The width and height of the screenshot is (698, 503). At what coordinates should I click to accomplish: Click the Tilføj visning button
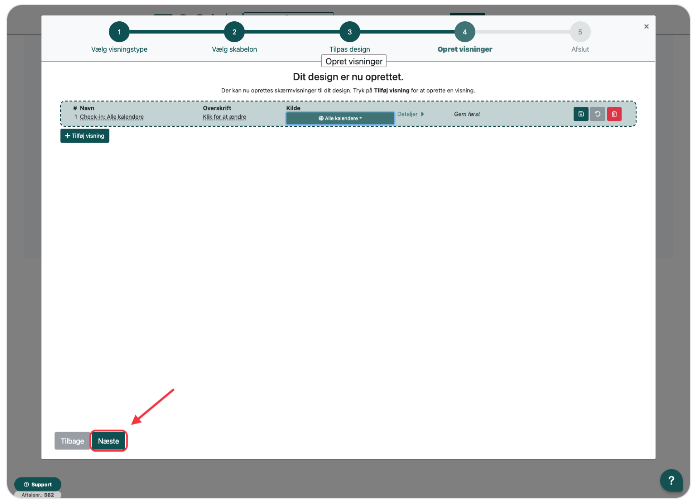click(x=85, y=136)
